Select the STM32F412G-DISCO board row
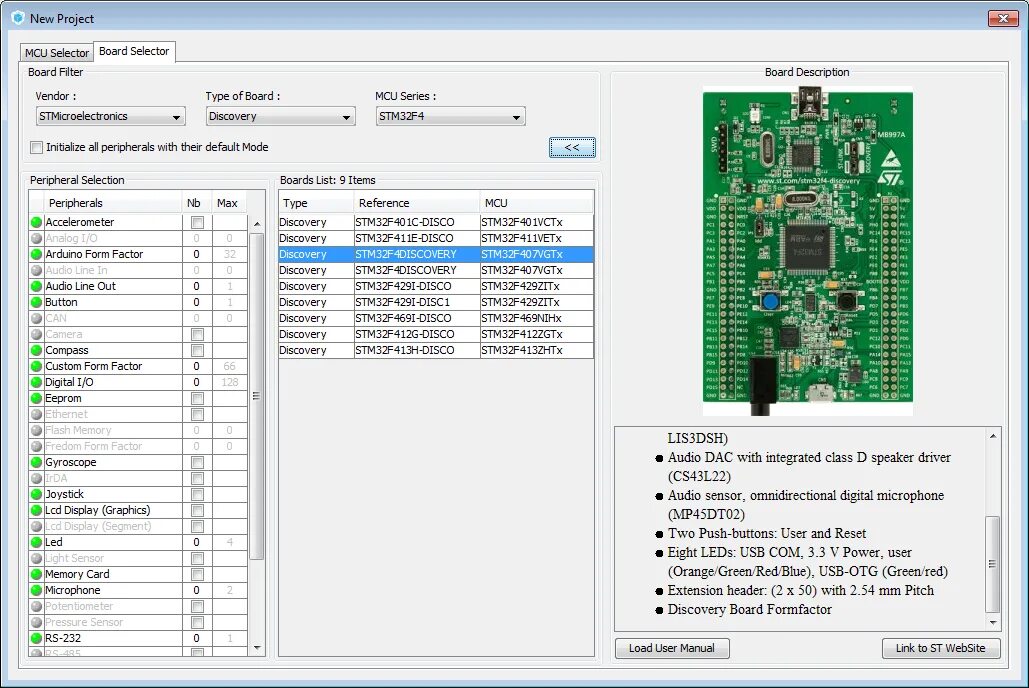The height and width of the screenshot is (688, 1029). click(436, 334)
